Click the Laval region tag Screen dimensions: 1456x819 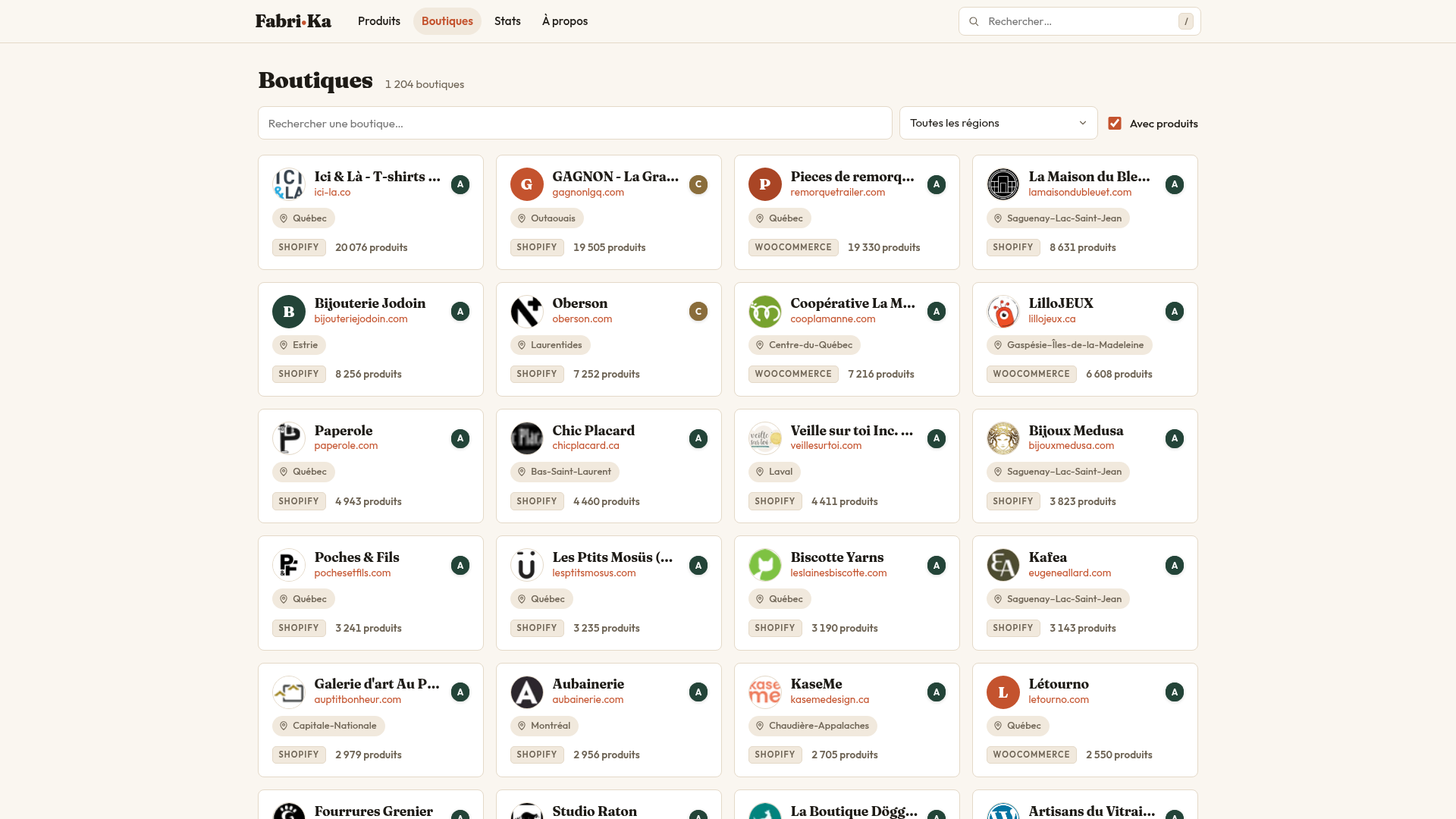click(774, 472)
